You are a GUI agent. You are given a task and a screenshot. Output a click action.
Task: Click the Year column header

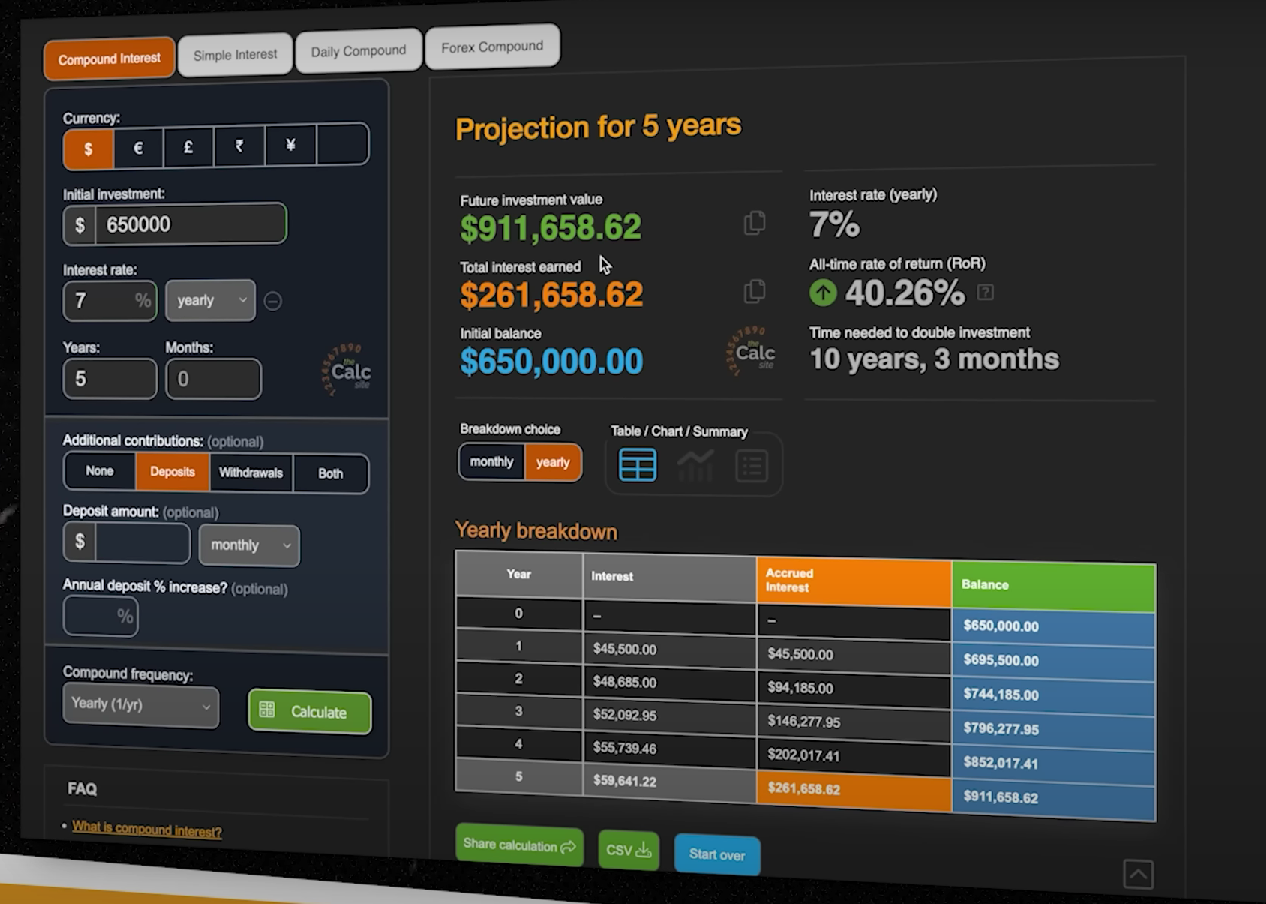[x=519, y=574]
